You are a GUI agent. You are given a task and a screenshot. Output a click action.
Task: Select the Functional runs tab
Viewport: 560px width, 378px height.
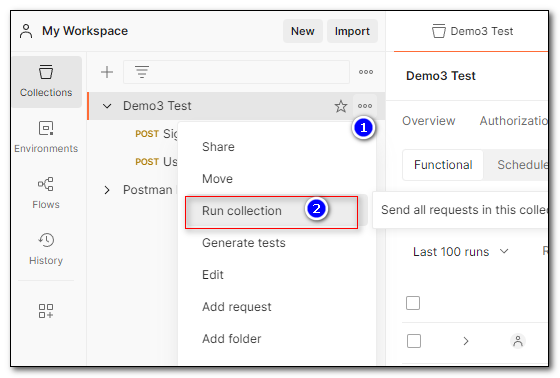[x=443, y=165]
